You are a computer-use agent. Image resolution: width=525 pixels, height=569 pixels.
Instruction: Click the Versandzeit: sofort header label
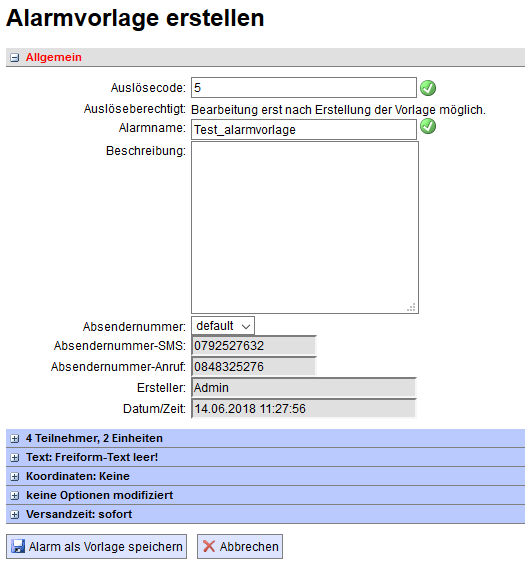(79, 515)
